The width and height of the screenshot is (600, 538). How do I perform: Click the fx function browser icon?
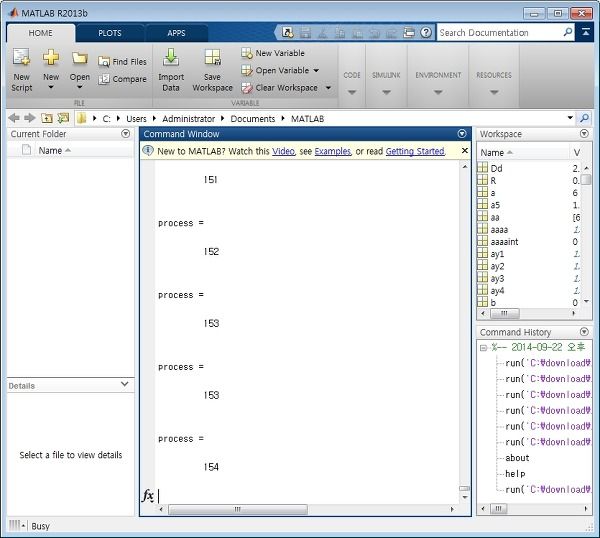tap(148, 496)
